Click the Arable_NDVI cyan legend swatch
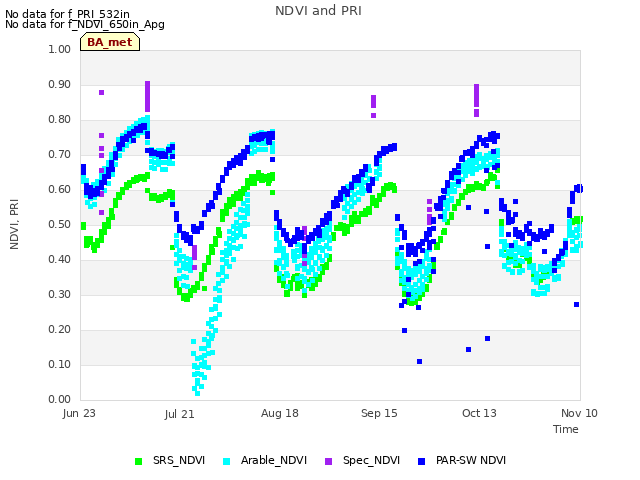This screenshot has height=480, width=640. [227, 461]
